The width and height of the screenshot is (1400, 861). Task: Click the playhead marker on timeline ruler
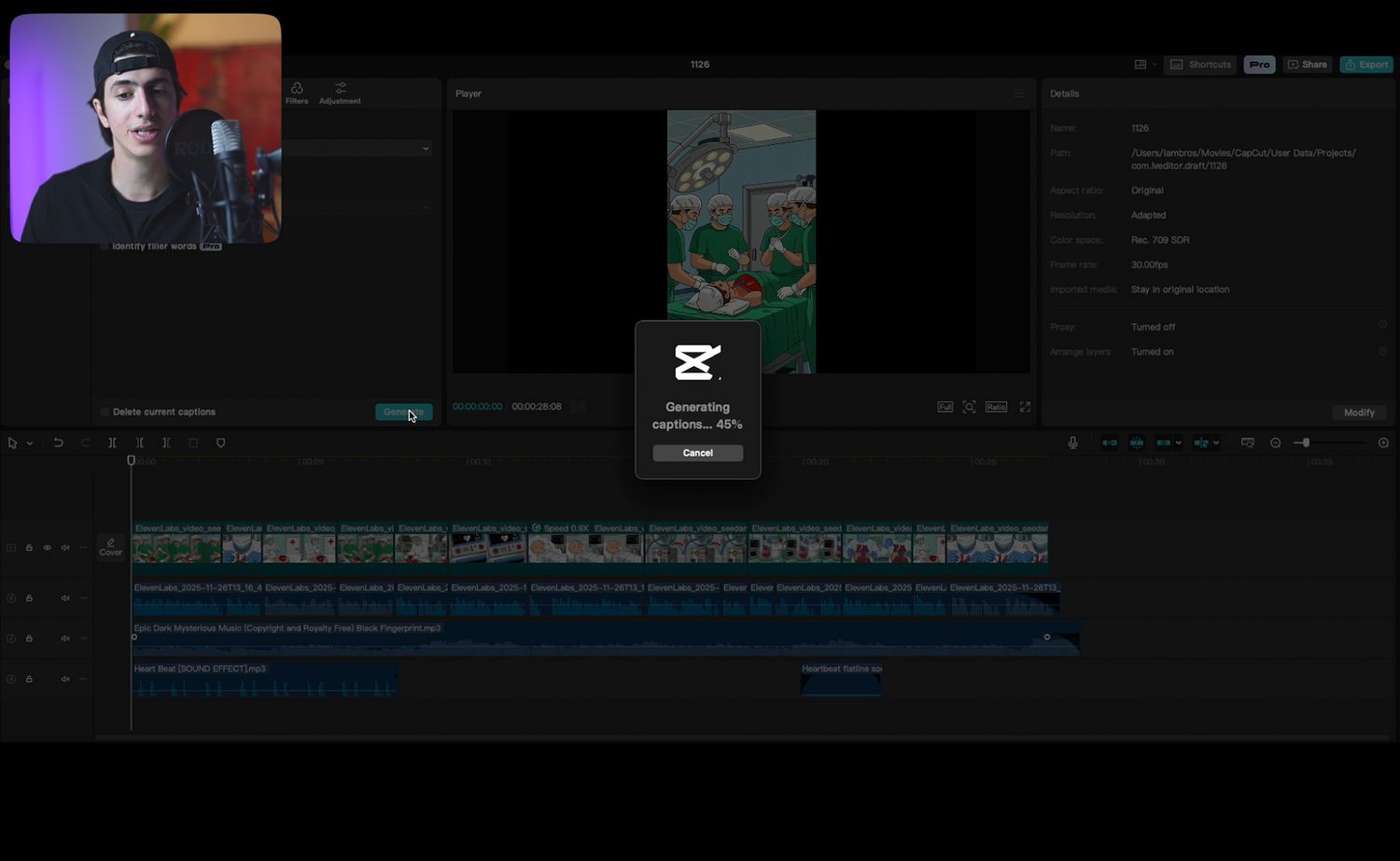click(131, 460)
